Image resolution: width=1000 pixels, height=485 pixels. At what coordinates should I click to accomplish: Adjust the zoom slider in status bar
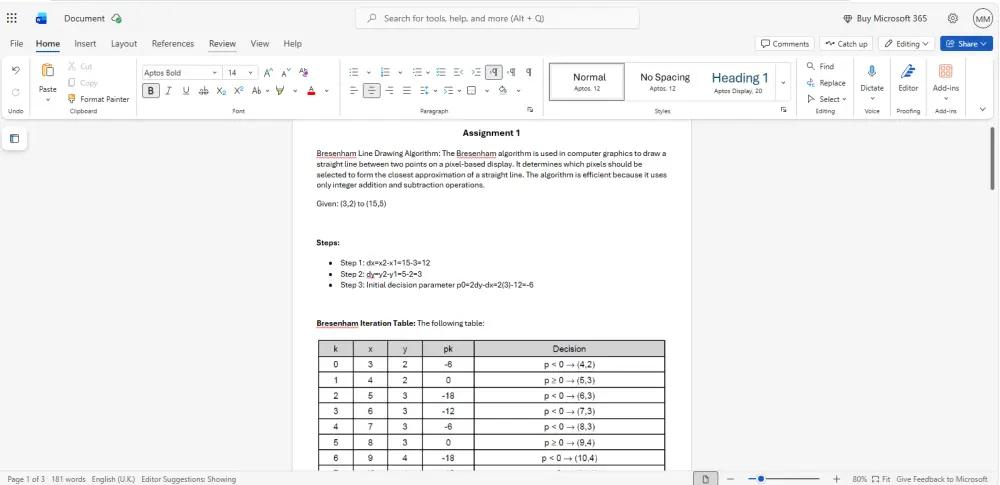coord(761,479)
